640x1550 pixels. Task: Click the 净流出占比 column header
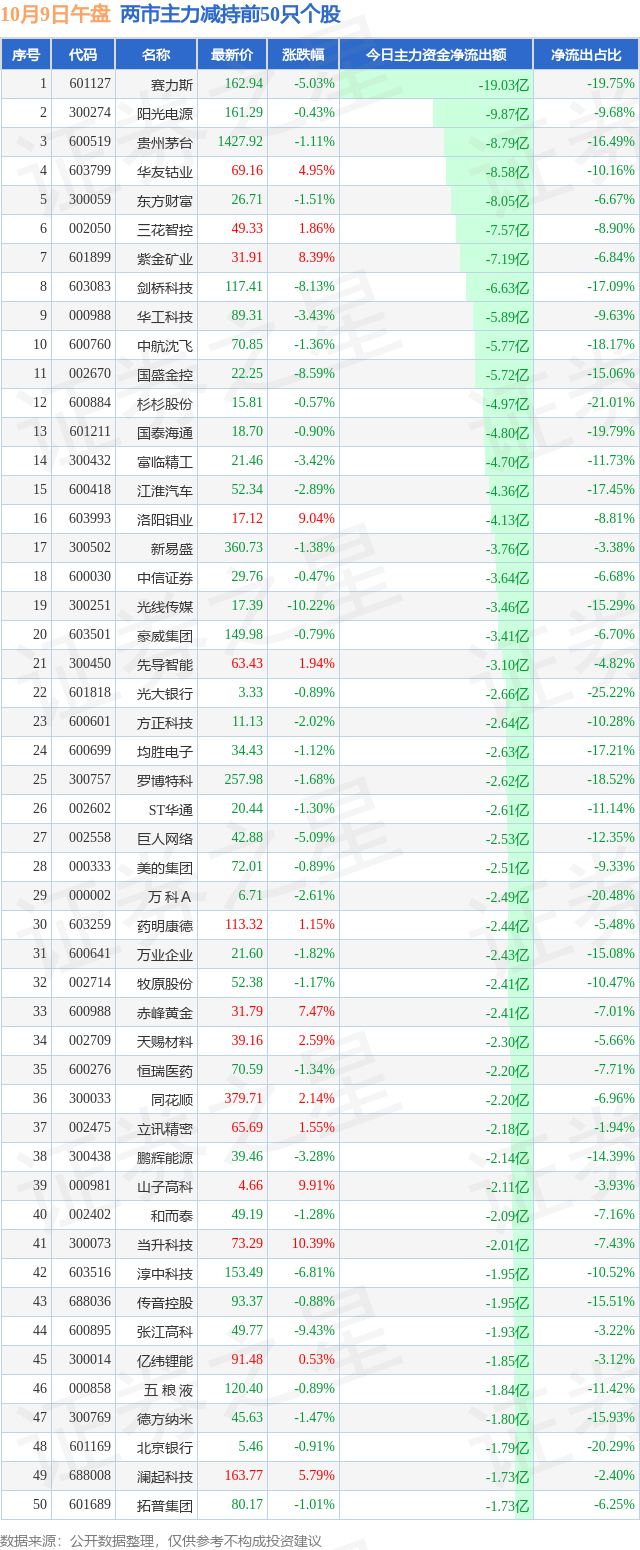point(586,55)
